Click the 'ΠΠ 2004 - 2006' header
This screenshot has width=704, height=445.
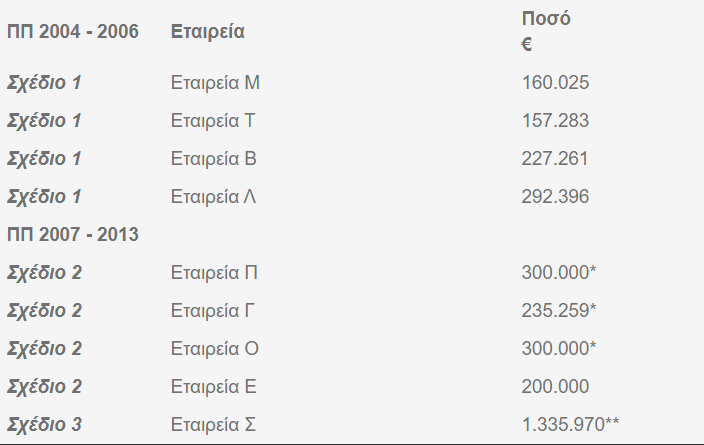click(x=73, y=32)
